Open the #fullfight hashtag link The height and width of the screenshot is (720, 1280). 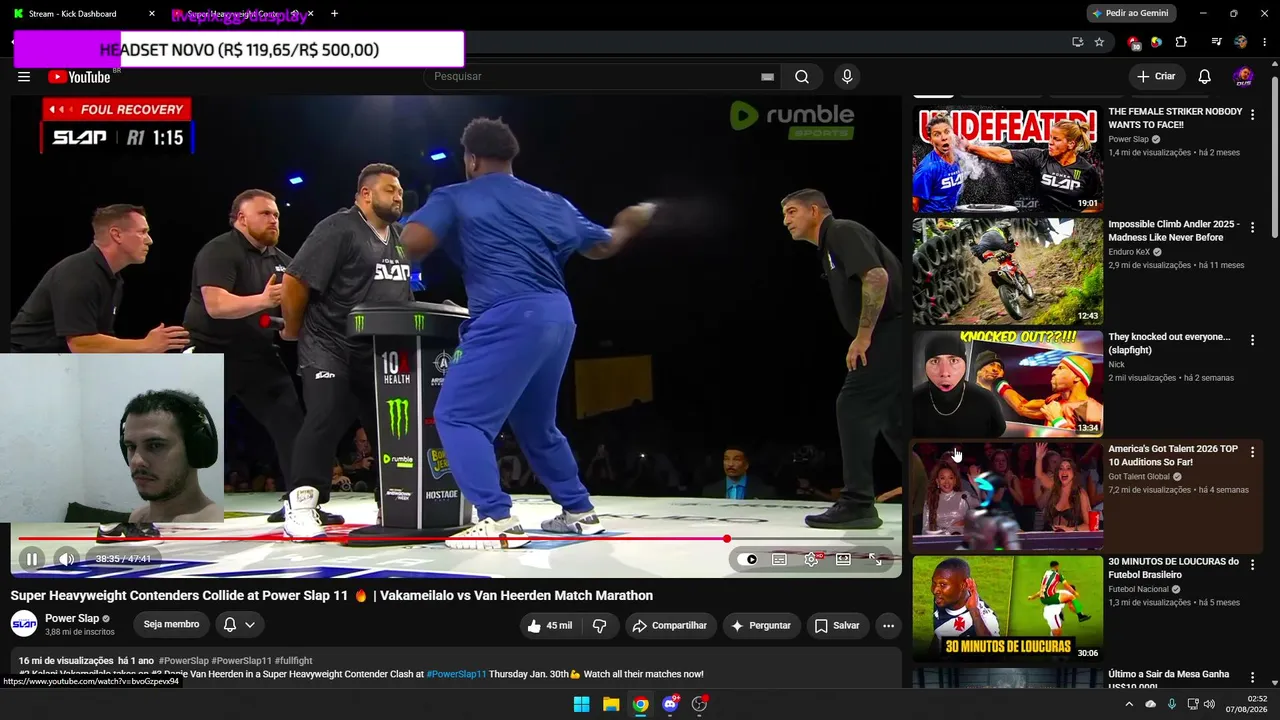pos(294,661)
